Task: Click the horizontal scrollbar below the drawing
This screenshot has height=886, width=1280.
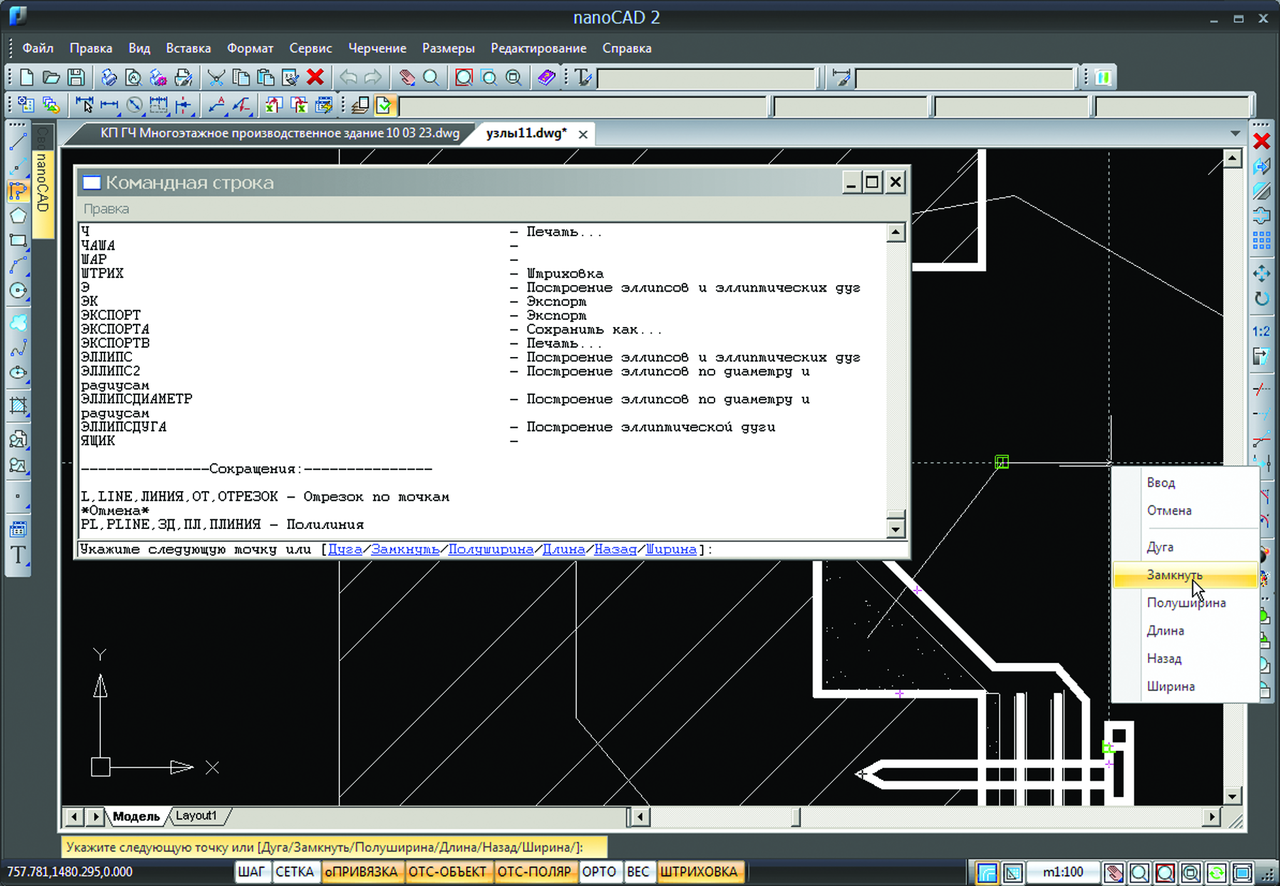Action: [924, 817]
